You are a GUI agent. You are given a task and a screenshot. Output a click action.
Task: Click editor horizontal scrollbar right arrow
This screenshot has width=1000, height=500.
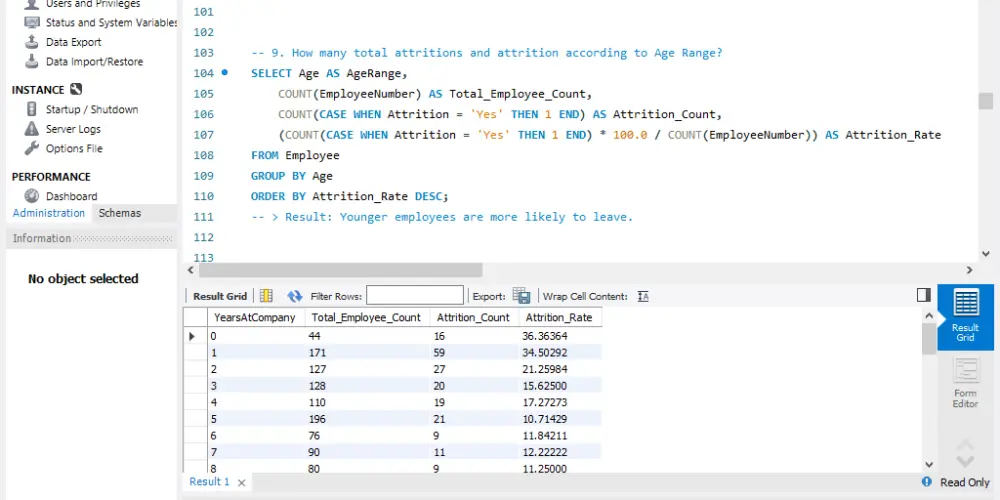970,270
